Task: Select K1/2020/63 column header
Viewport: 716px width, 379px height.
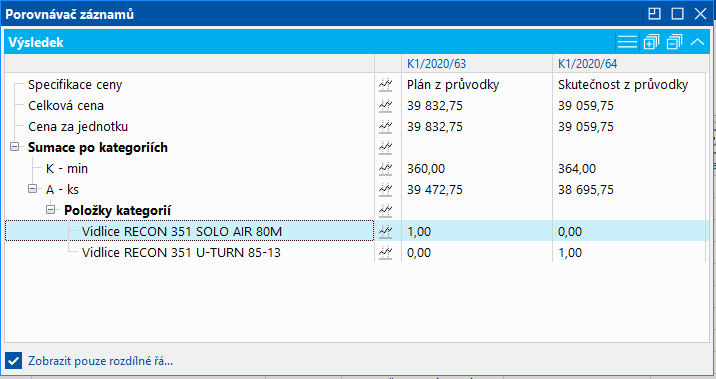Action: 437,63
